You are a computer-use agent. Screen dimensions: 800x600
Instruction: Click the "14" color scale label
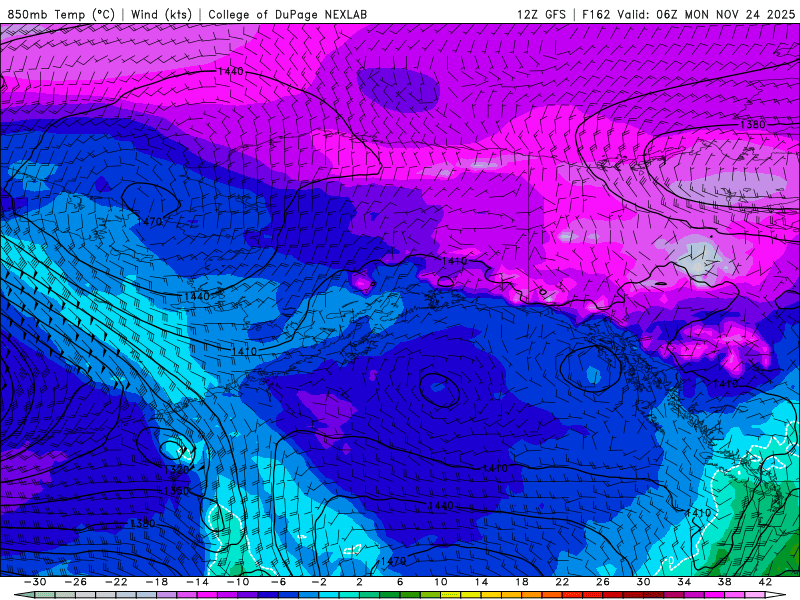click(481, 582)
